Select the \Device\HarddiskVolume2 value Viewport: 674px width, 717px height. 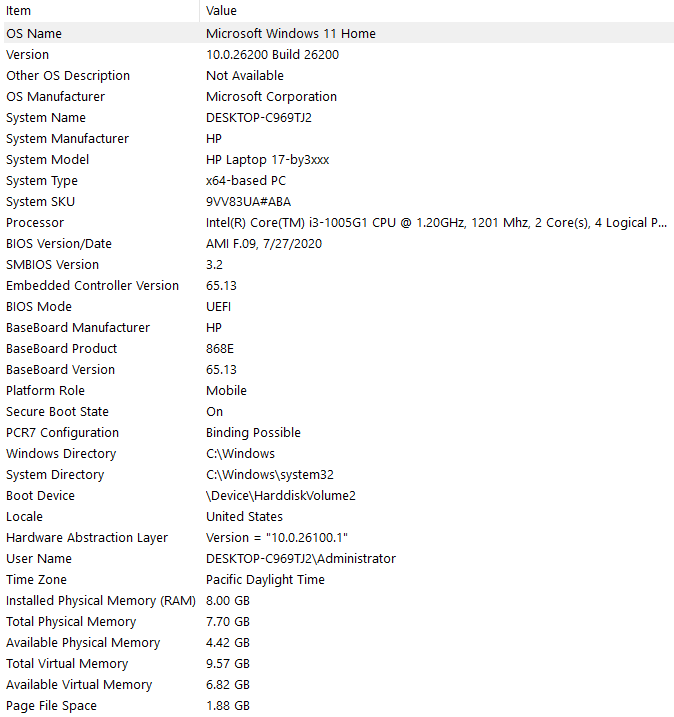281,496
